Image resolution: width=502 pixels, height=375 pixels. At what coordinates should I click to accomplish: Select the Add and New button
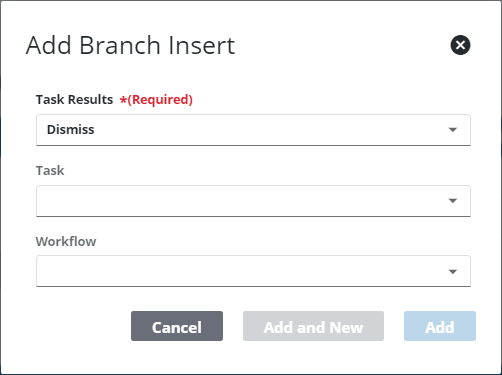313,326
